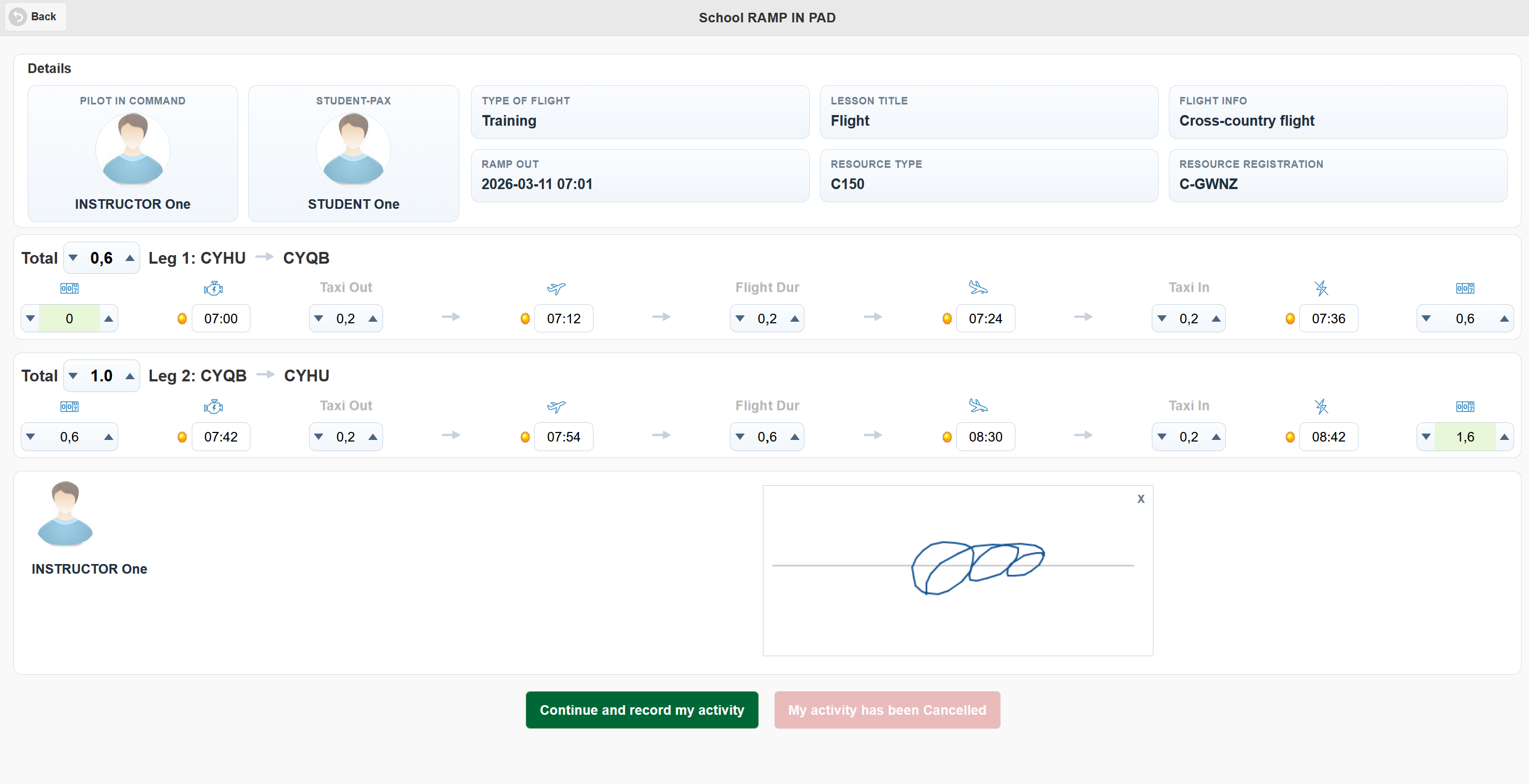The image size is (1529, 784).
Task: Increase the Leg 1 Taxi In value
Action: coord(1216,318)
